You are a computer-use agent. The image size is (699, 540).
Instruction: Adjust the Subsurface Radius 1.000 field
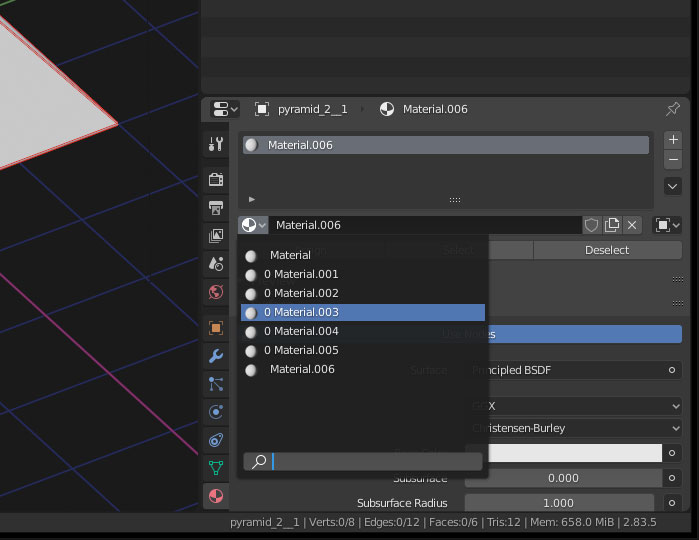coord(559,503)
